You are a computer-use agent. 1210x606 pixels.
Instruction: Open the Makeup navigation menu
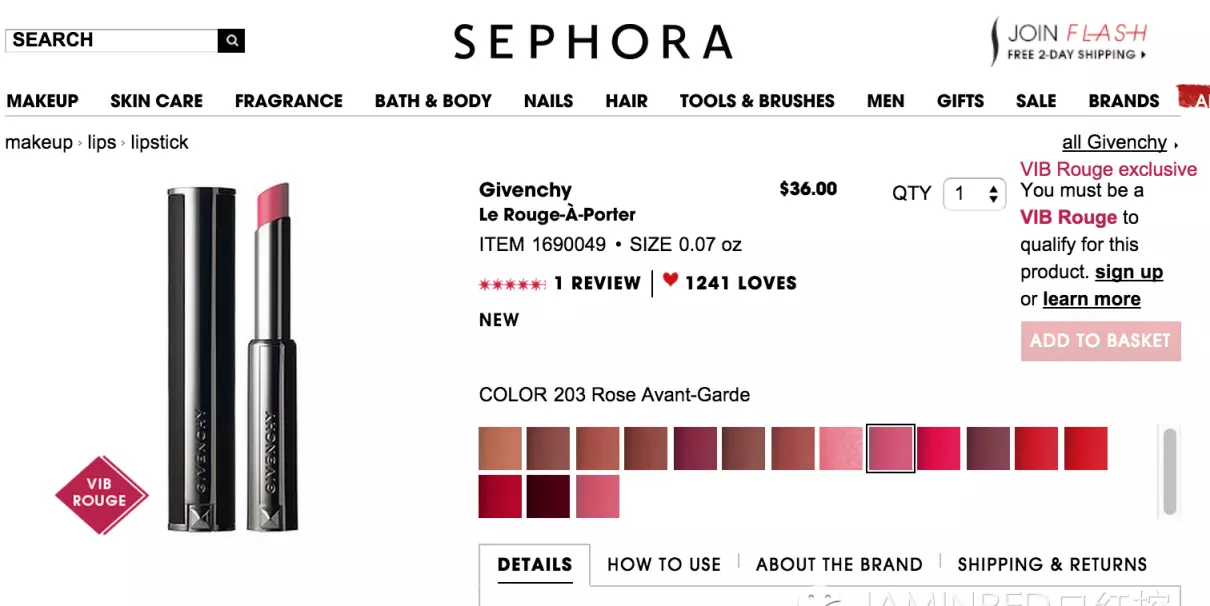[42, 101]
